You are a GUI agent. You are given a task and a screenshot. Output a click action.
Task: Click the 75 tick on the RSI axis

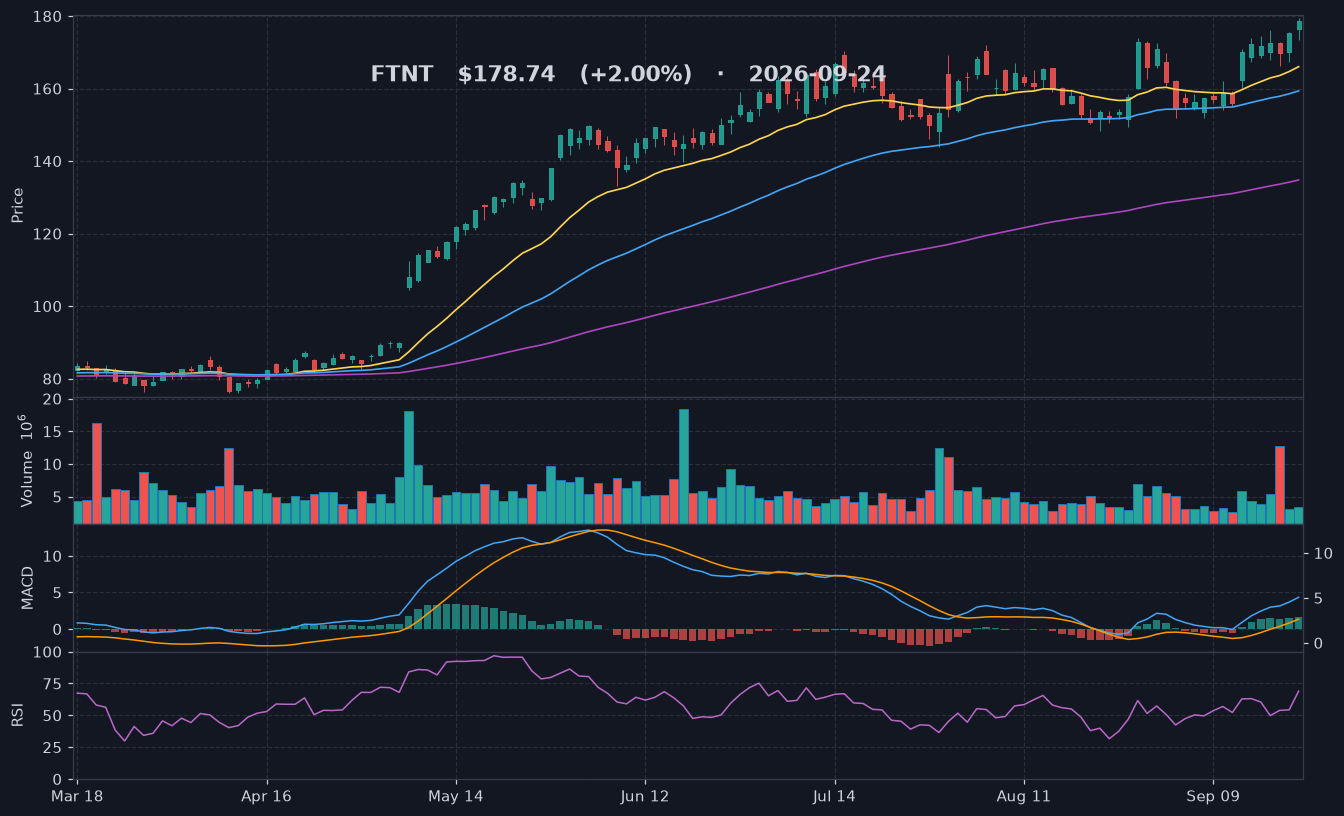(x=53, y=685)
